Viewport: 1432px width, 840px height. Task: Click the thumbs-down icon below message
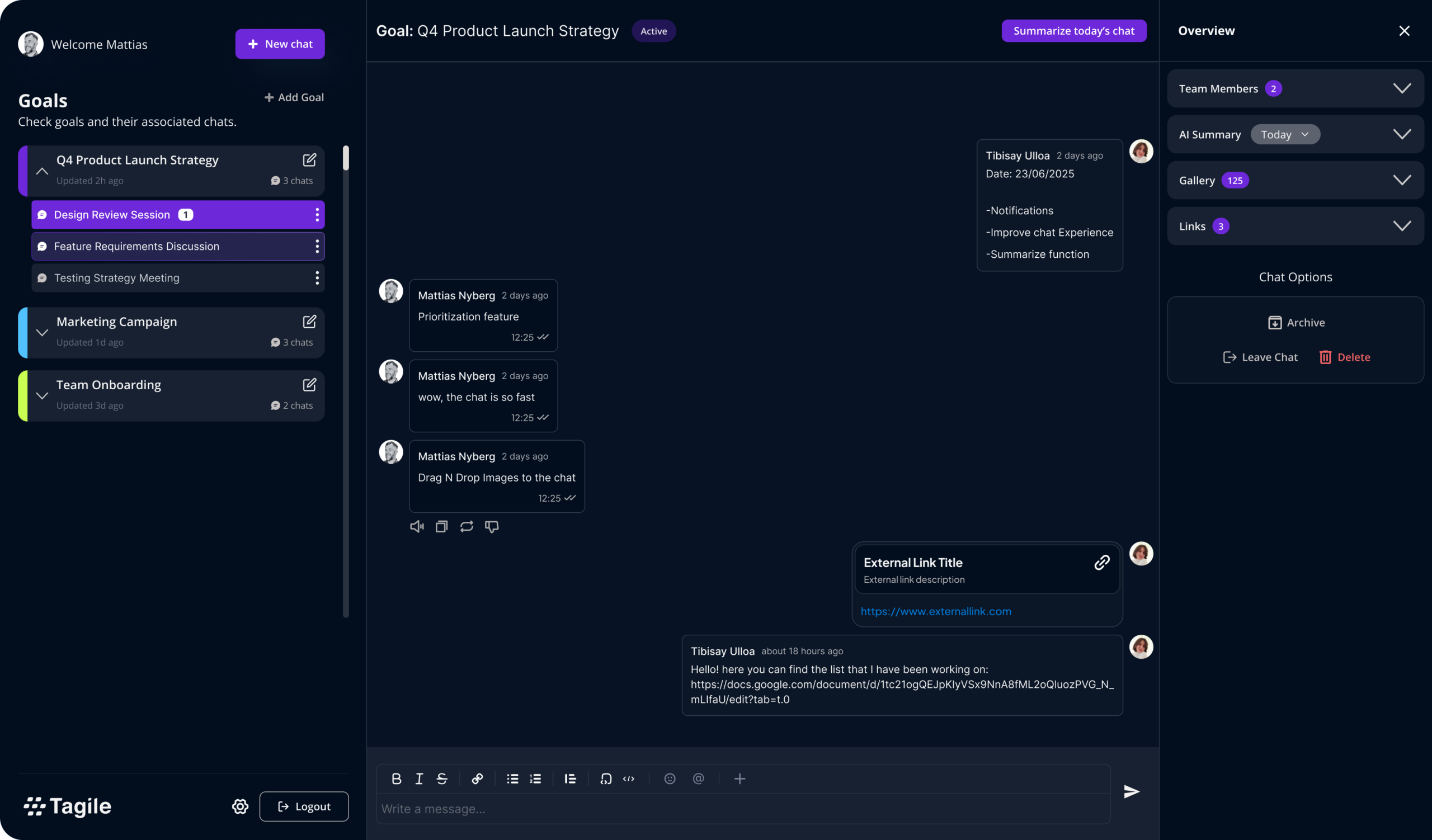click(492, 526)
